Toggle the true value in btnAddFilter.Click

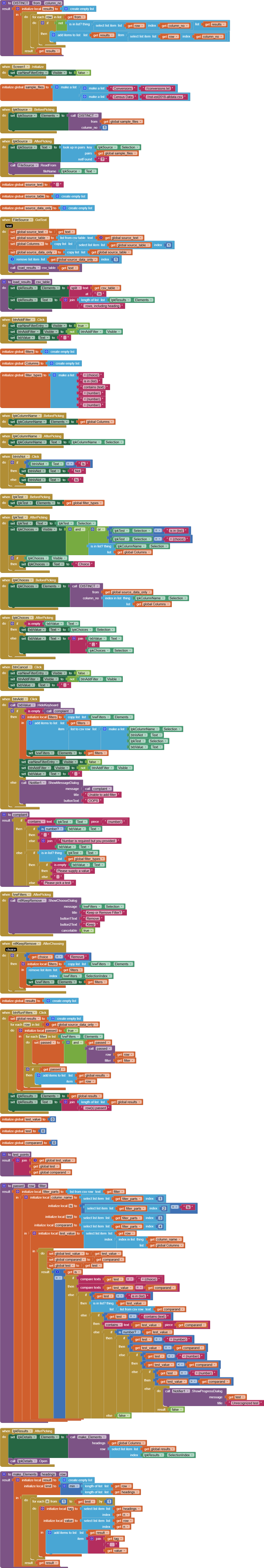(x=80, y=326)
